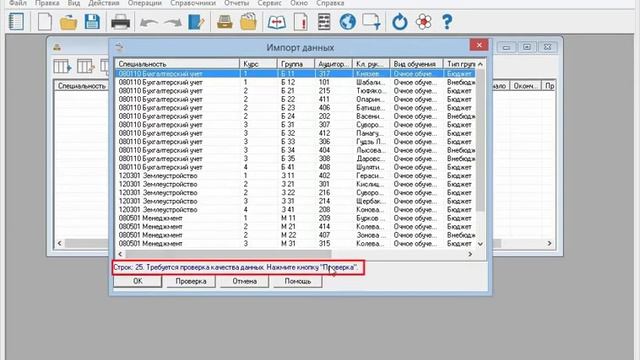
Task: Click the dialog's scroll up arrow
Action: [480, 64]
